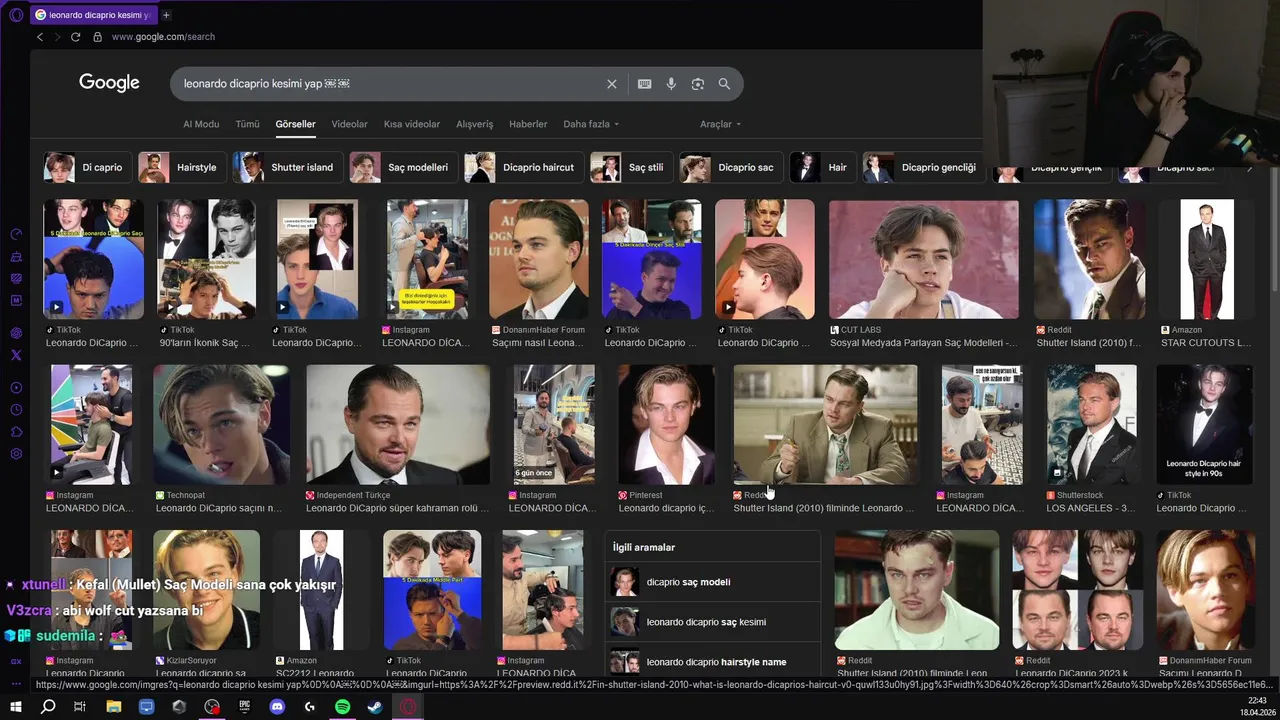Reload the current page
Viewport: 1280px width, 720px height.
pyautogui.click(x=75, y=37)
